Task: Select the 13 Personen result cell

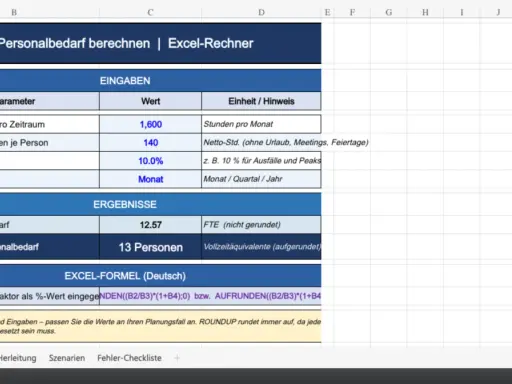Action: pyautogui.click(x=150, y=247)
